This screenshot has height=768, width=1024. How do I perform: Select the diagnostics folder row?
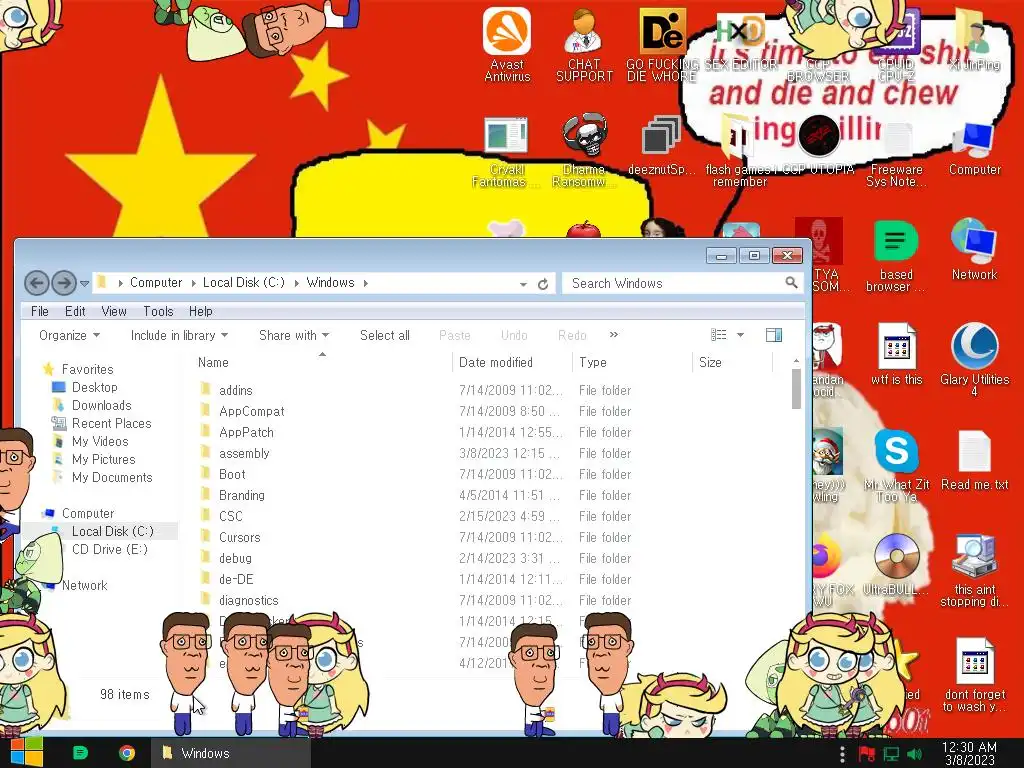pyautogui.click(x=418, y=600)
